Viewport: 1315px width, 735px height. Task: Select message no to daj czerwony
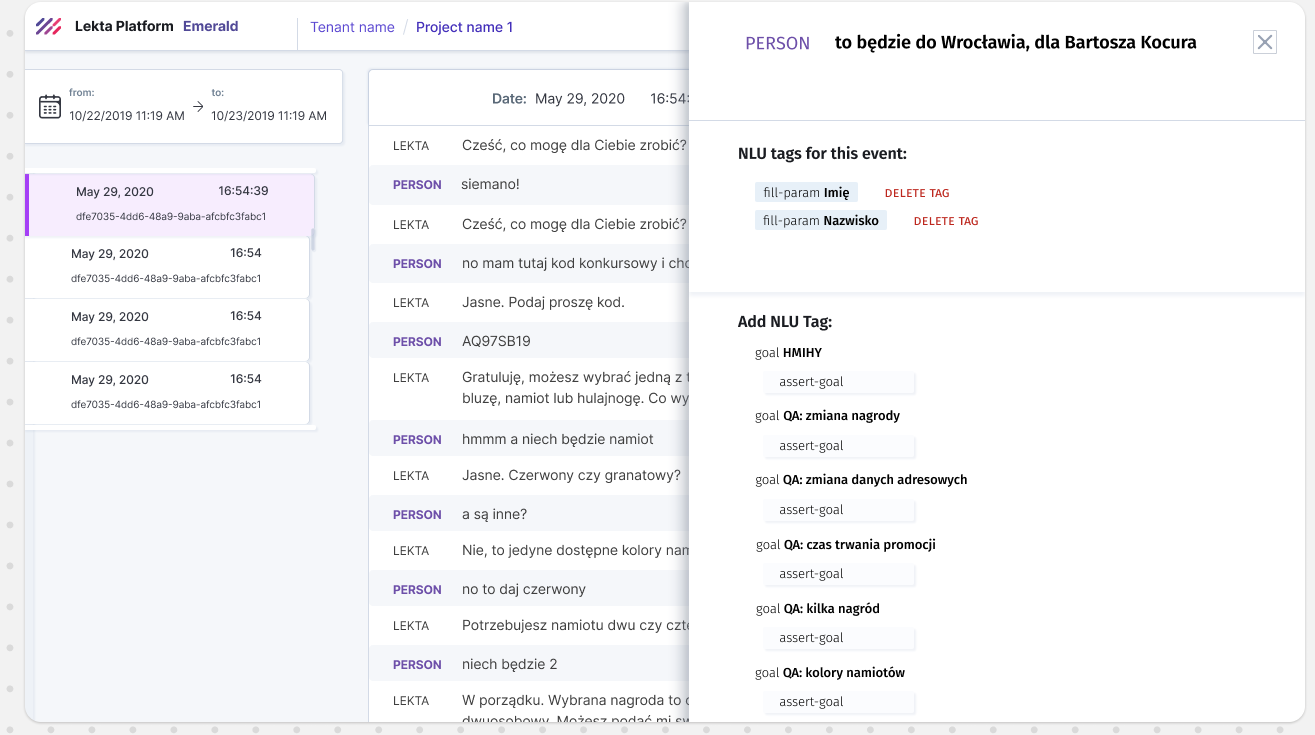pyautogui.click(x=528, y=589)
